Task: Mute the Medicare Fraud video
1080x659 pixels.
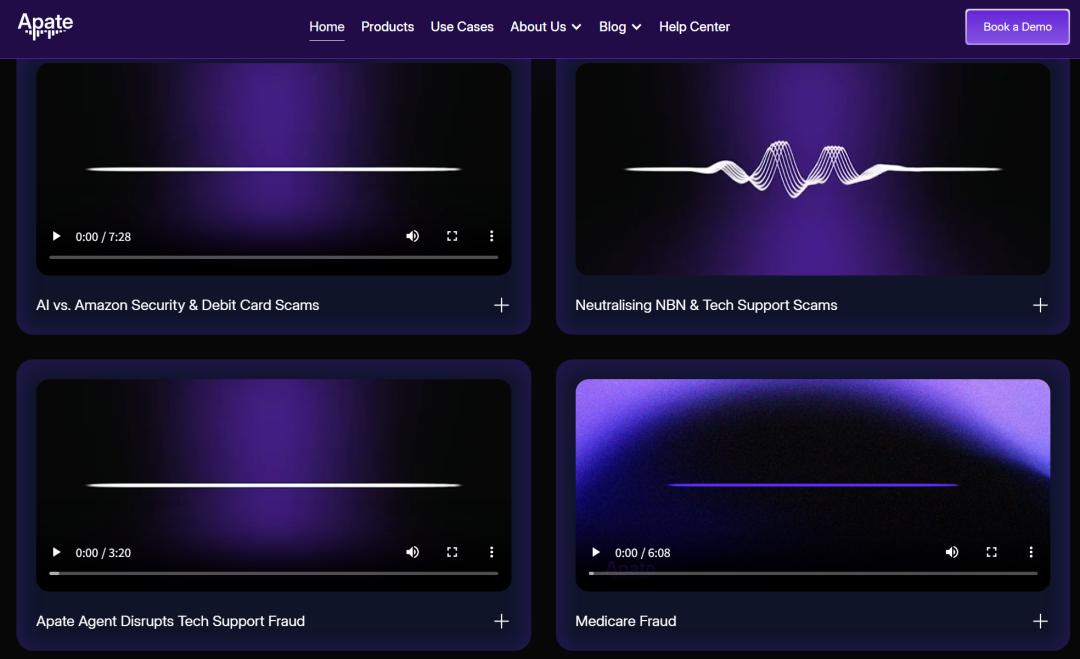Action: tap(952, 552)
